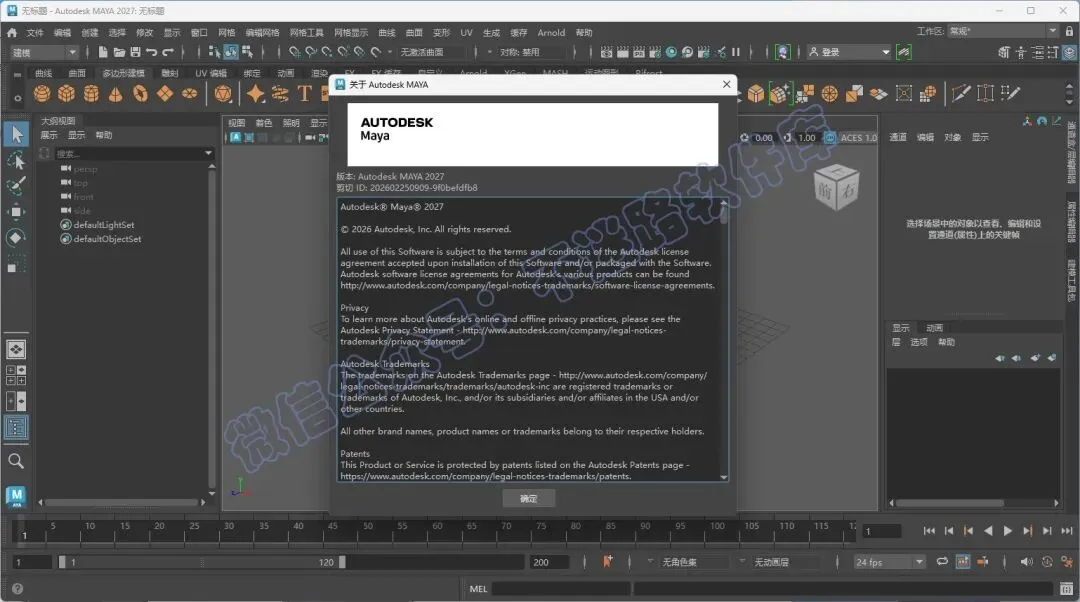
Task: Open the 24 fps frame rate dropdown
Action: (889, 562)
